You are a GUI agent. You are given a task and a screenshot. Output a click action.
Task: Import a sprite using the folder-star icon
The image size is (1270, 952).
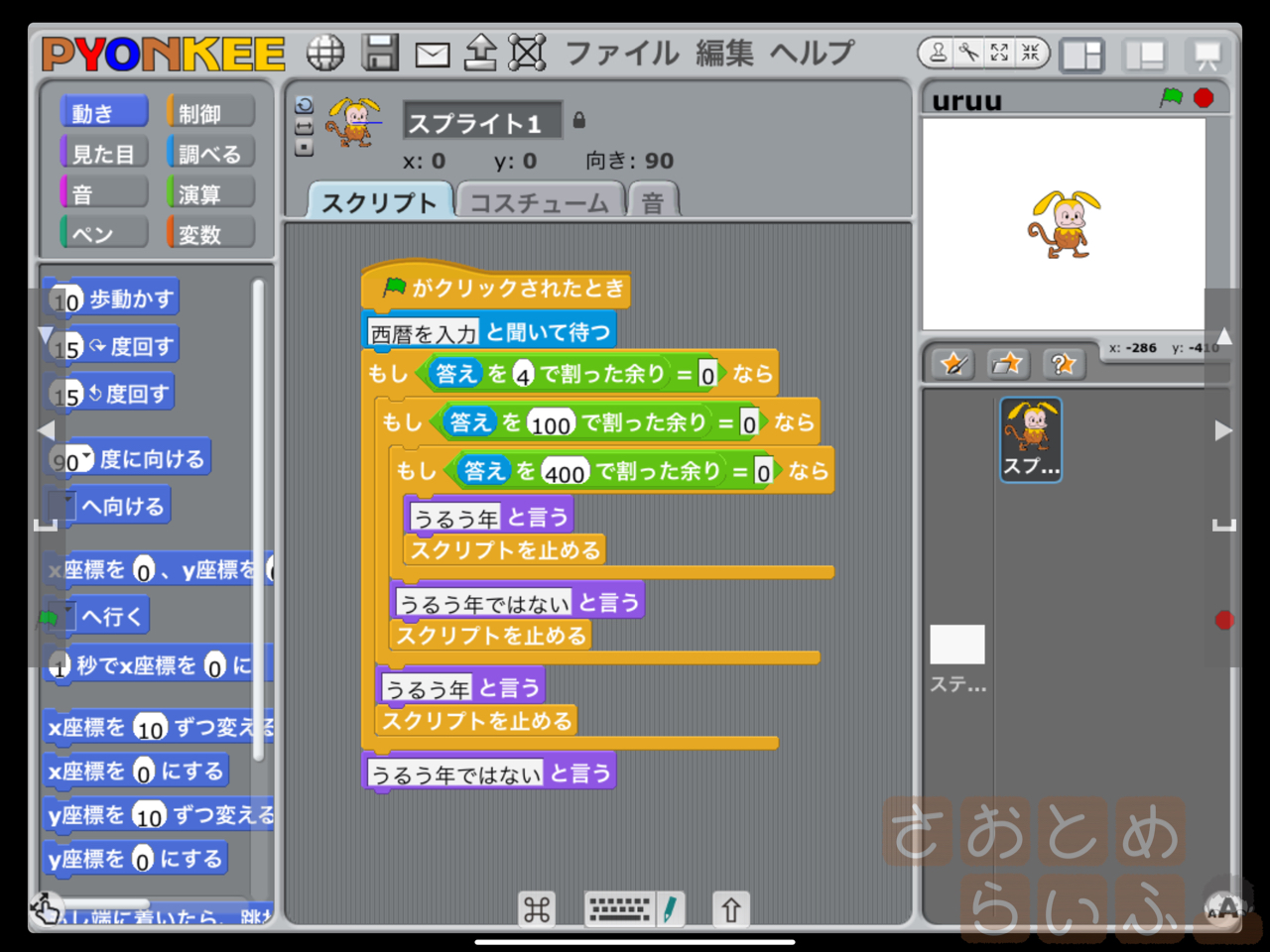tap(1007, 364)
